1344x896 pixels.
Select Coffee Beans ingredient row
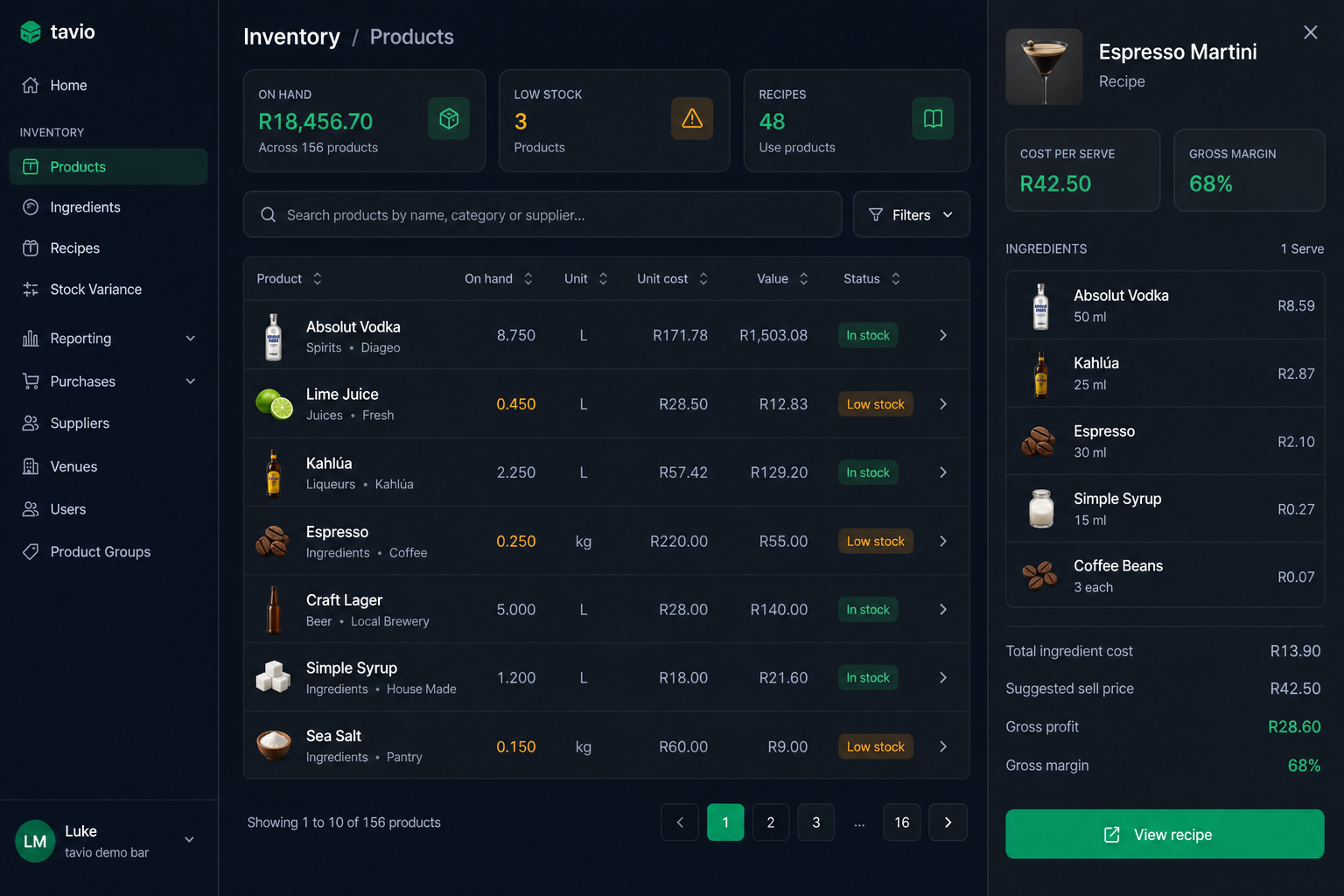(1165, 576)
